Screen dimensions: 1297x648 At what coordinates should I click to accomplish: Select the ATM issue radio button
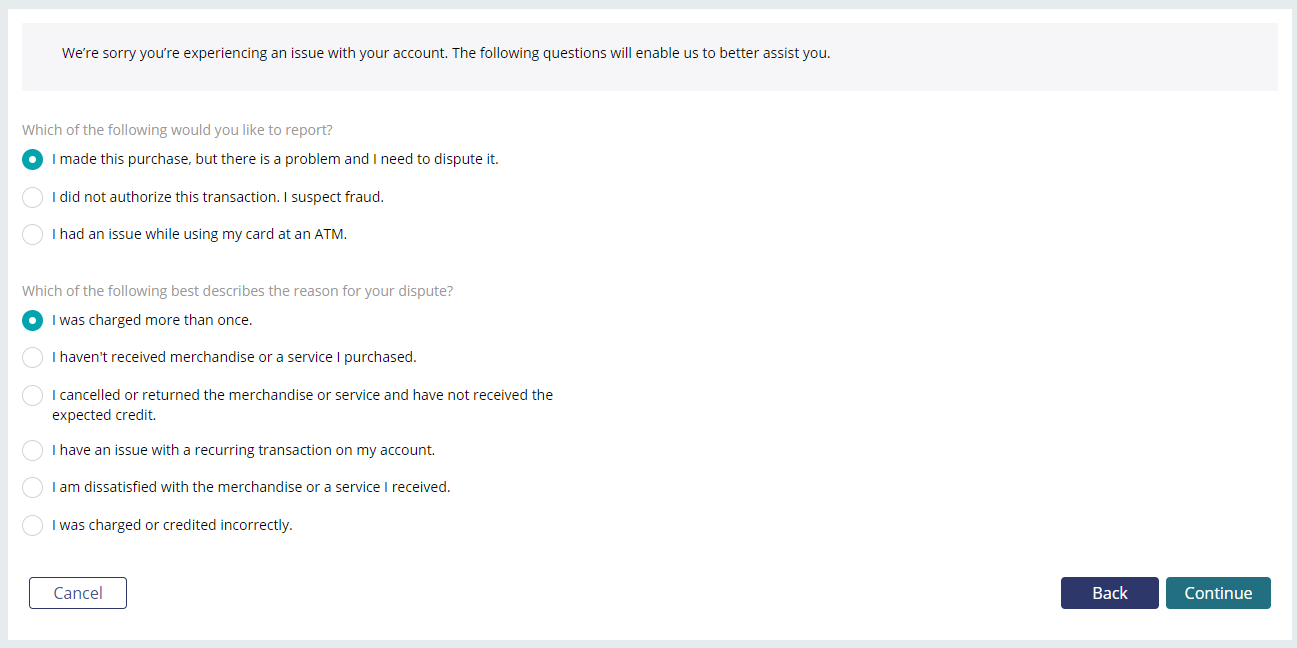click(x=32, y=235)
